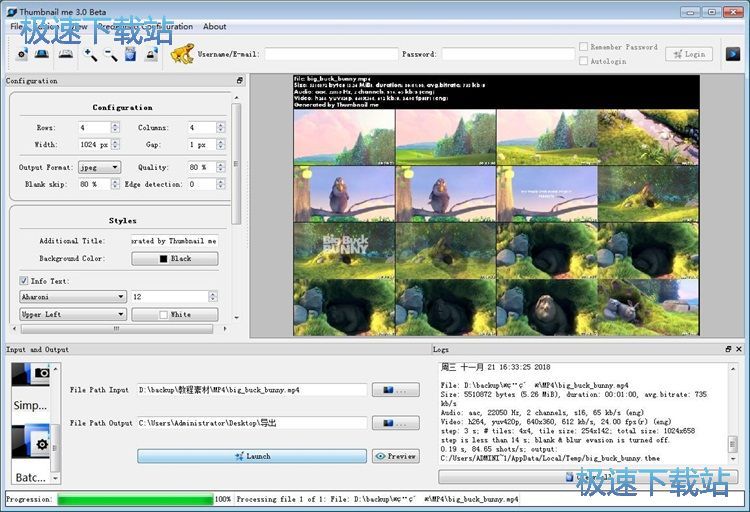Click the printer icon right of save
Viewport: 750px width, 512px height.
(152, 54)
